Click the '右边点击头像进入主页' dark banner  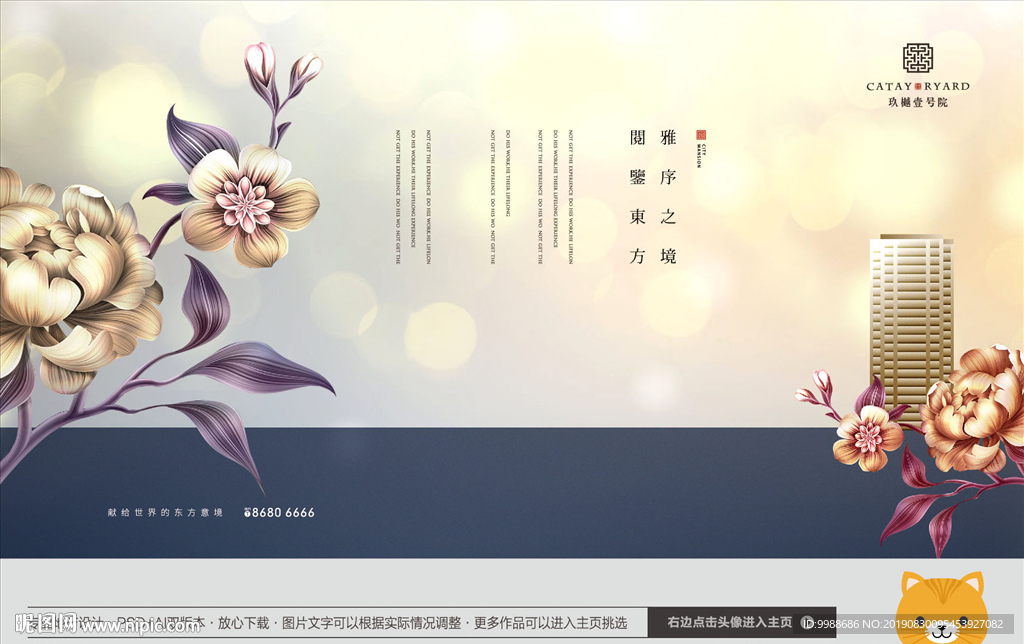(741, 622)
